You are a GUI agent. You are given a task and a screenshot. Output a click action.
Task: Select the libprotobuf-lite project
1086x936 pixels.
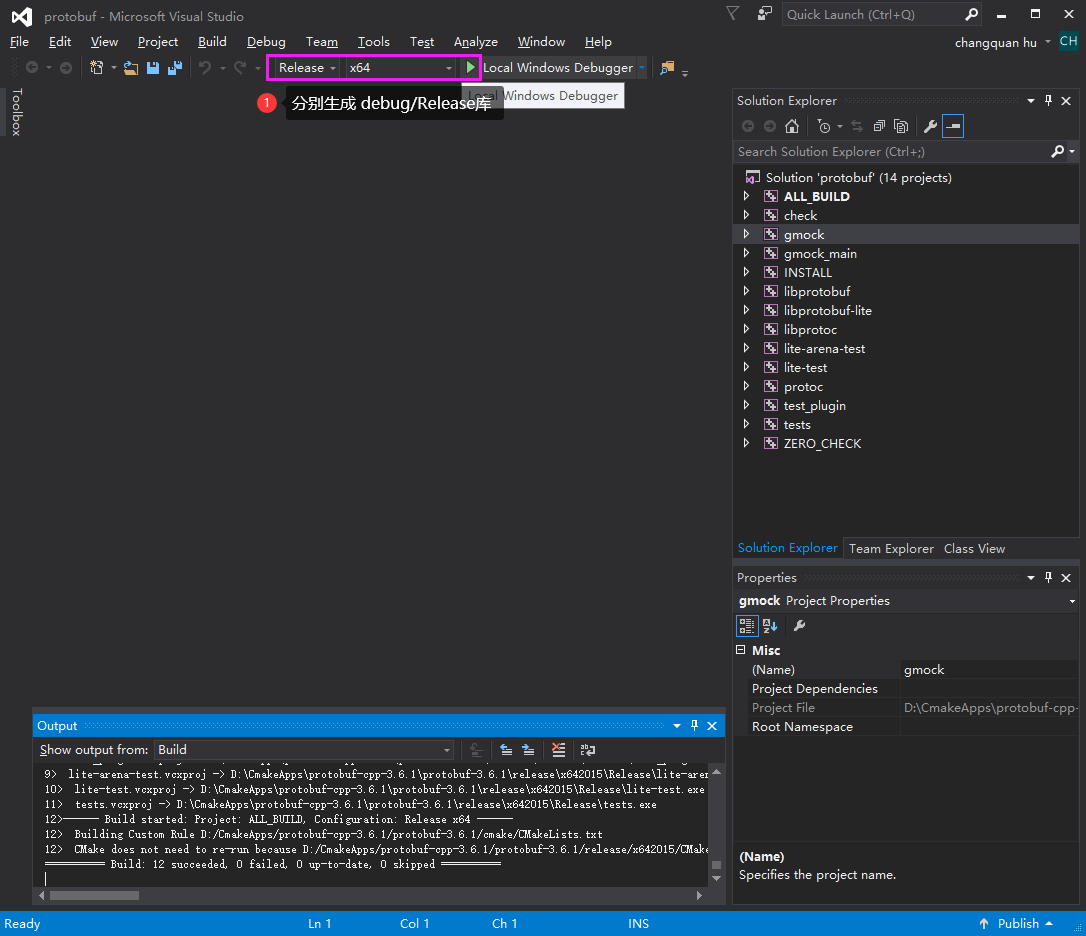[x=828, y=310]
